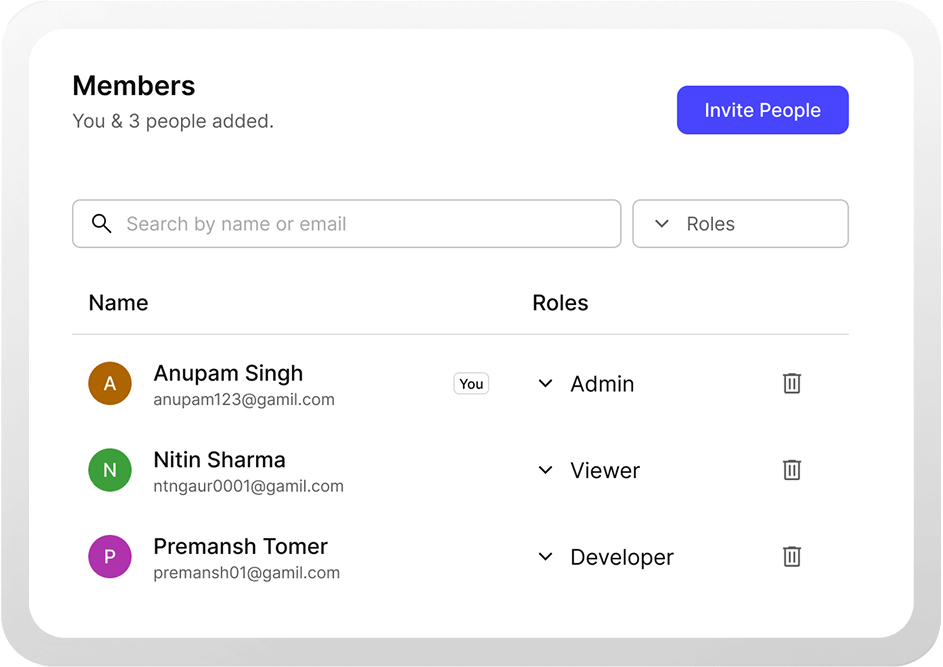Click the Members heading

[134, 86]
